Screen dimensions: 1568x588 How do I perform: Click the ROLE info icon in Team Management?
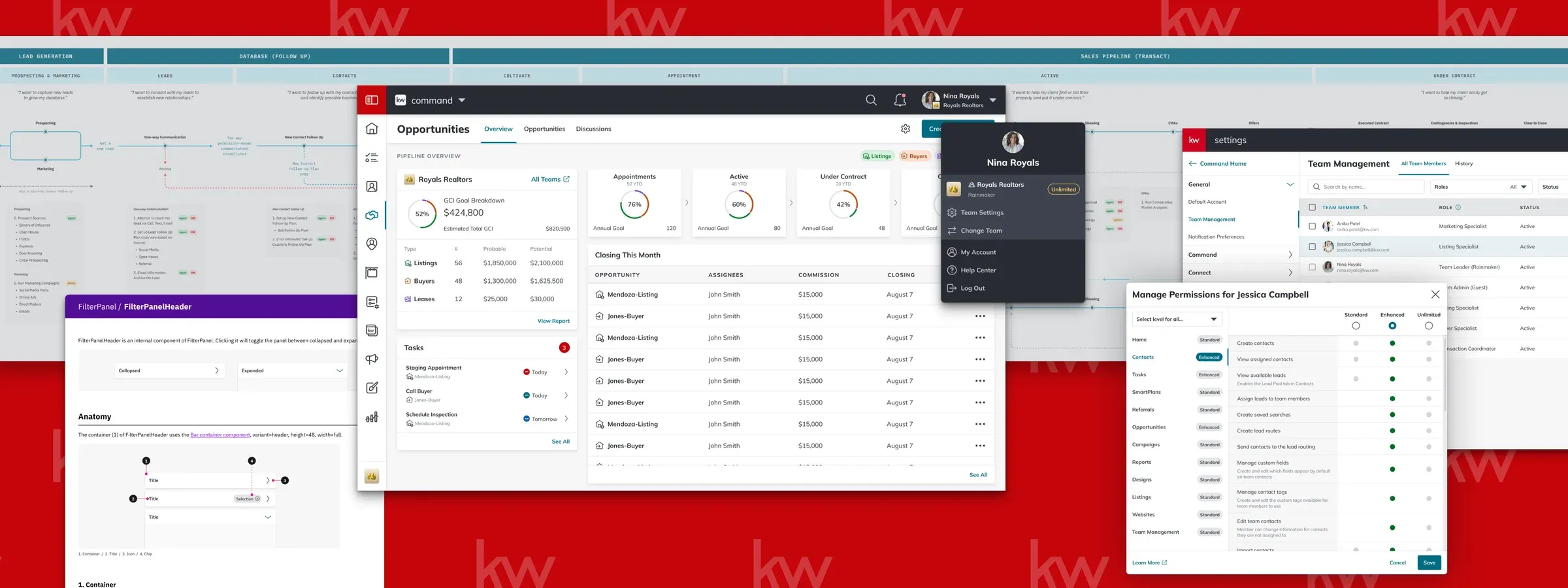coord(1458,207)
